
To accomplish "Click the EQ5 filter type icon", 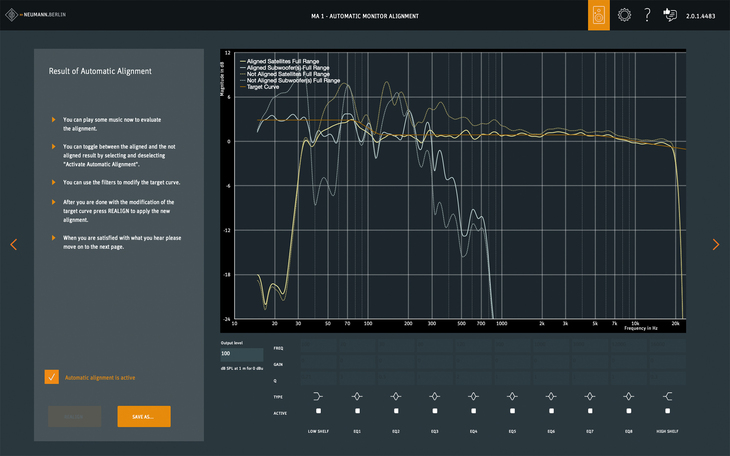I will [x=512, y=396].
